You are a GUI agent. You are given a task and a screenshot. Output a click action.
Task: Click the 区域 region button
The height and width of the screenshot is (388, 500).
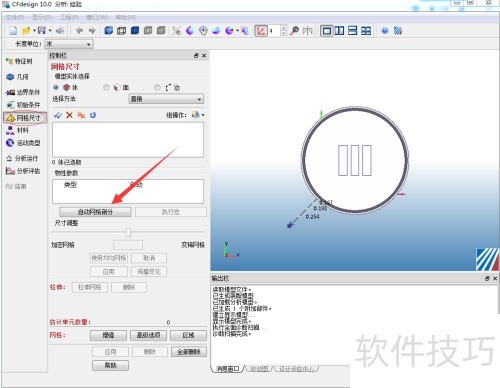click(x=188, y=335)
